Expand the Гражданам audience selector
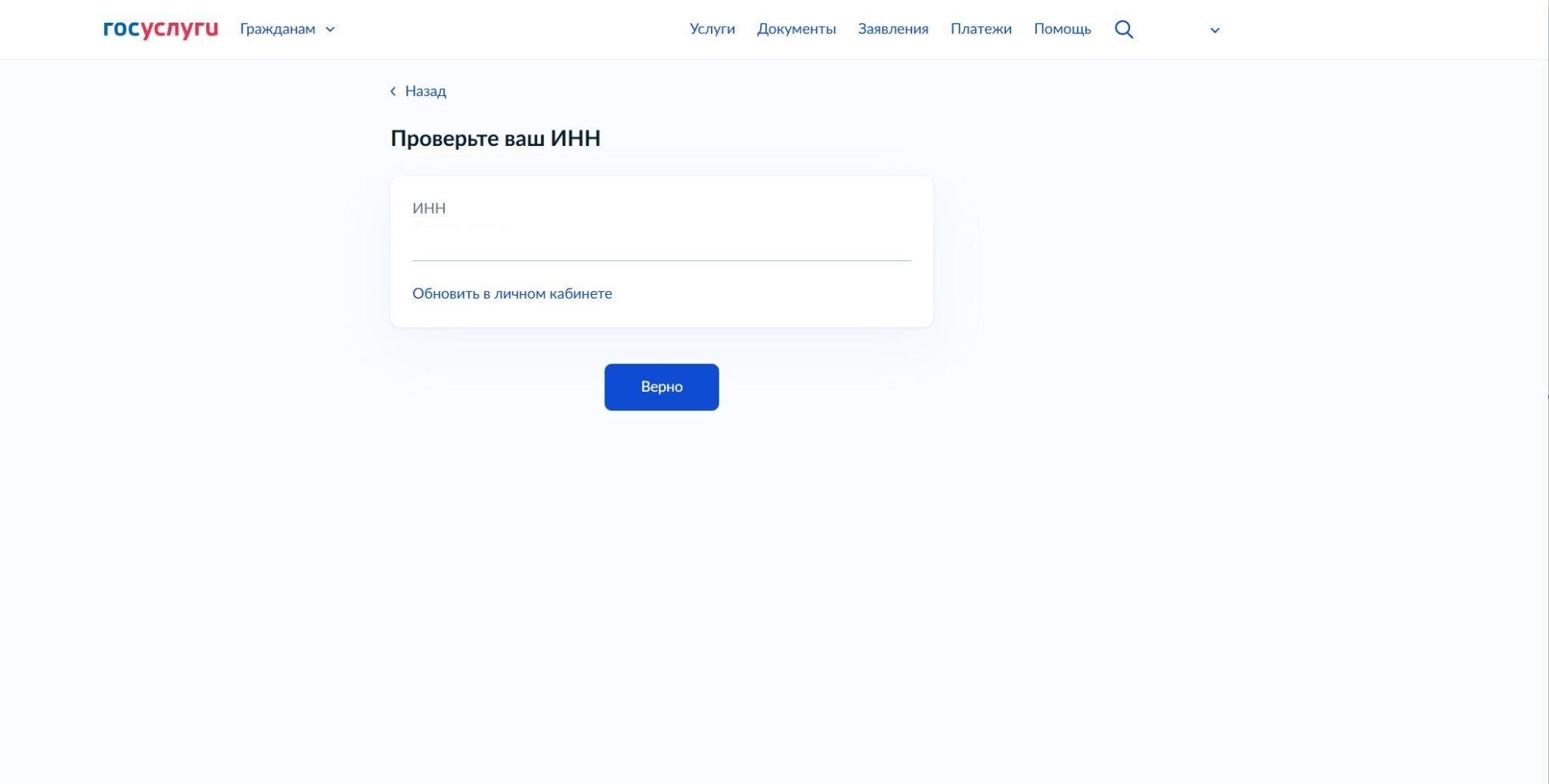Viewport: 1549px width, 784px height. (x=278, y=29)
